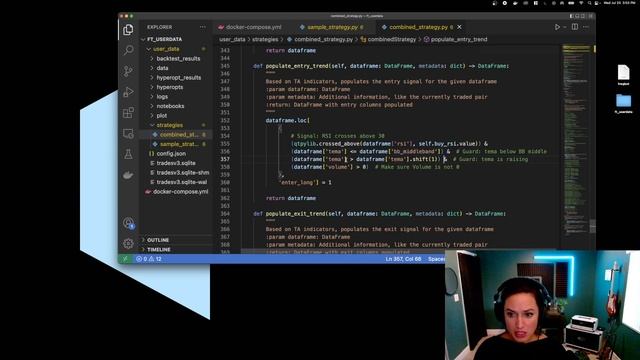Open Explorer Views and More Actions ellipsis
Image resolution: width=640 pixels, height=360 pixels.
[203, 27]
